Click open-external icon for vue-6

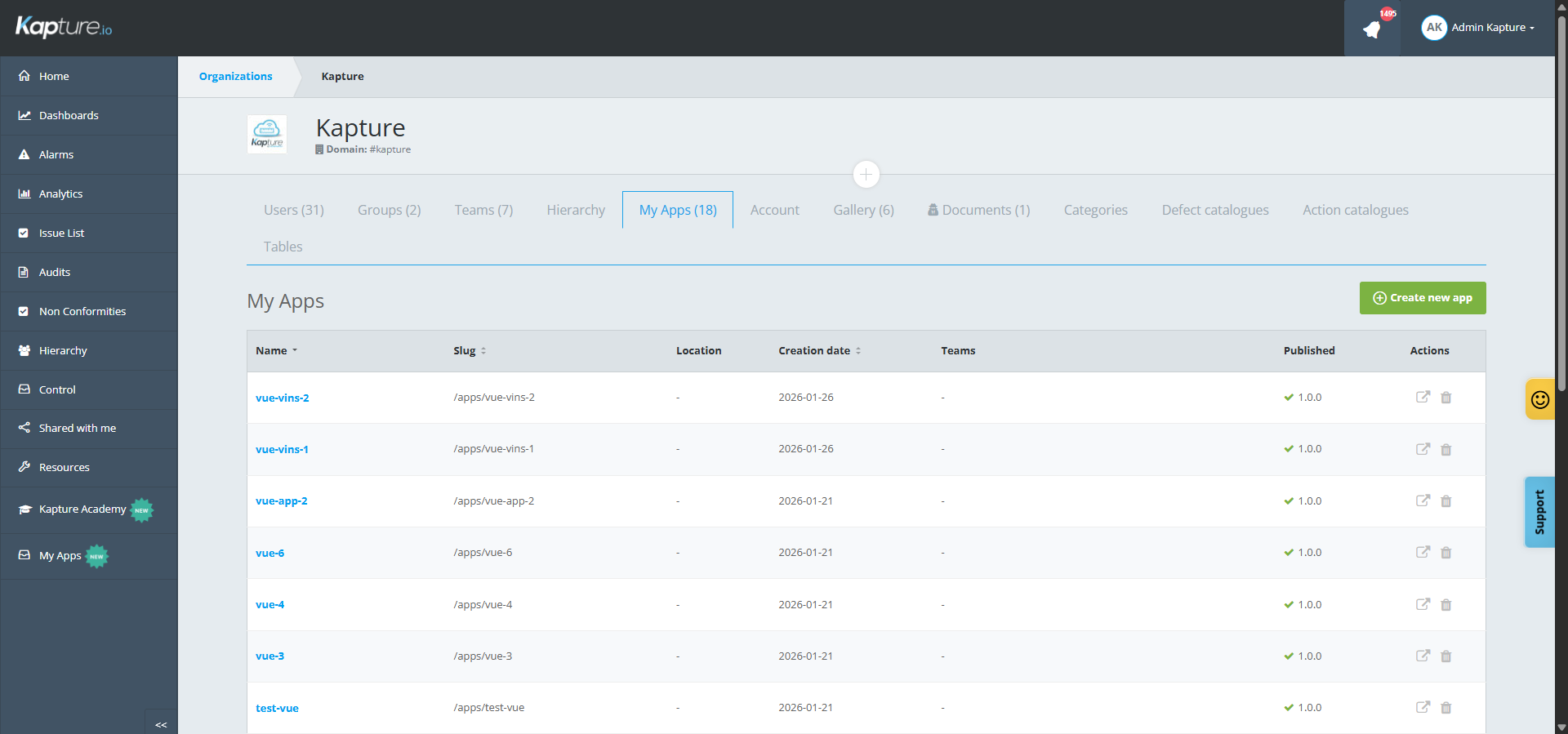click(1423, 552)
